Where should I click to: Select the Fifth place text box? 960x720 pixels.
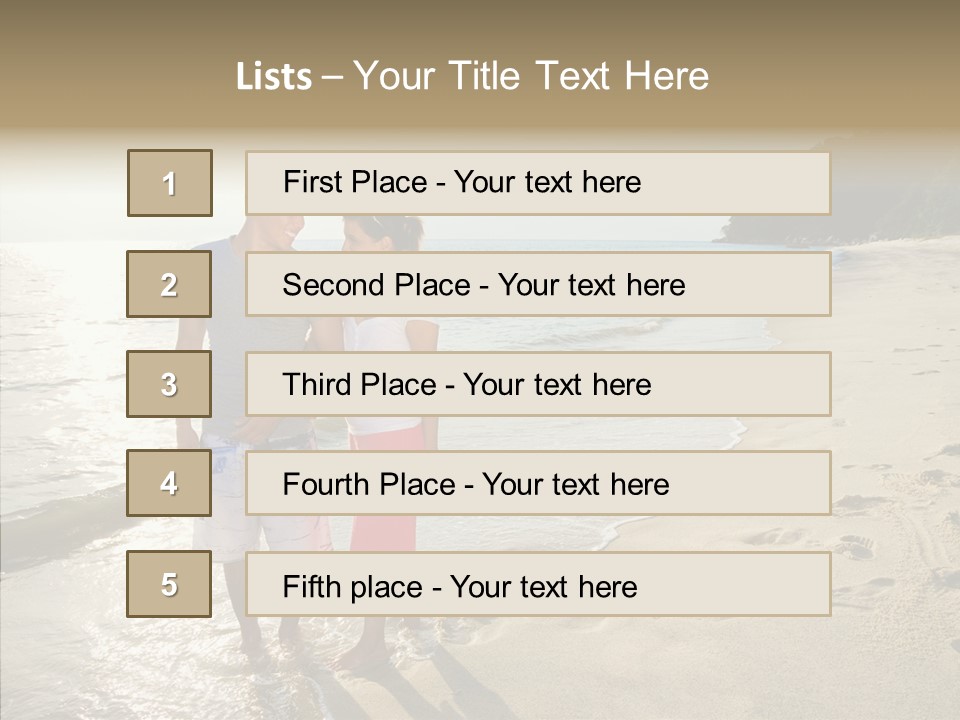click(x=538, y=584)
